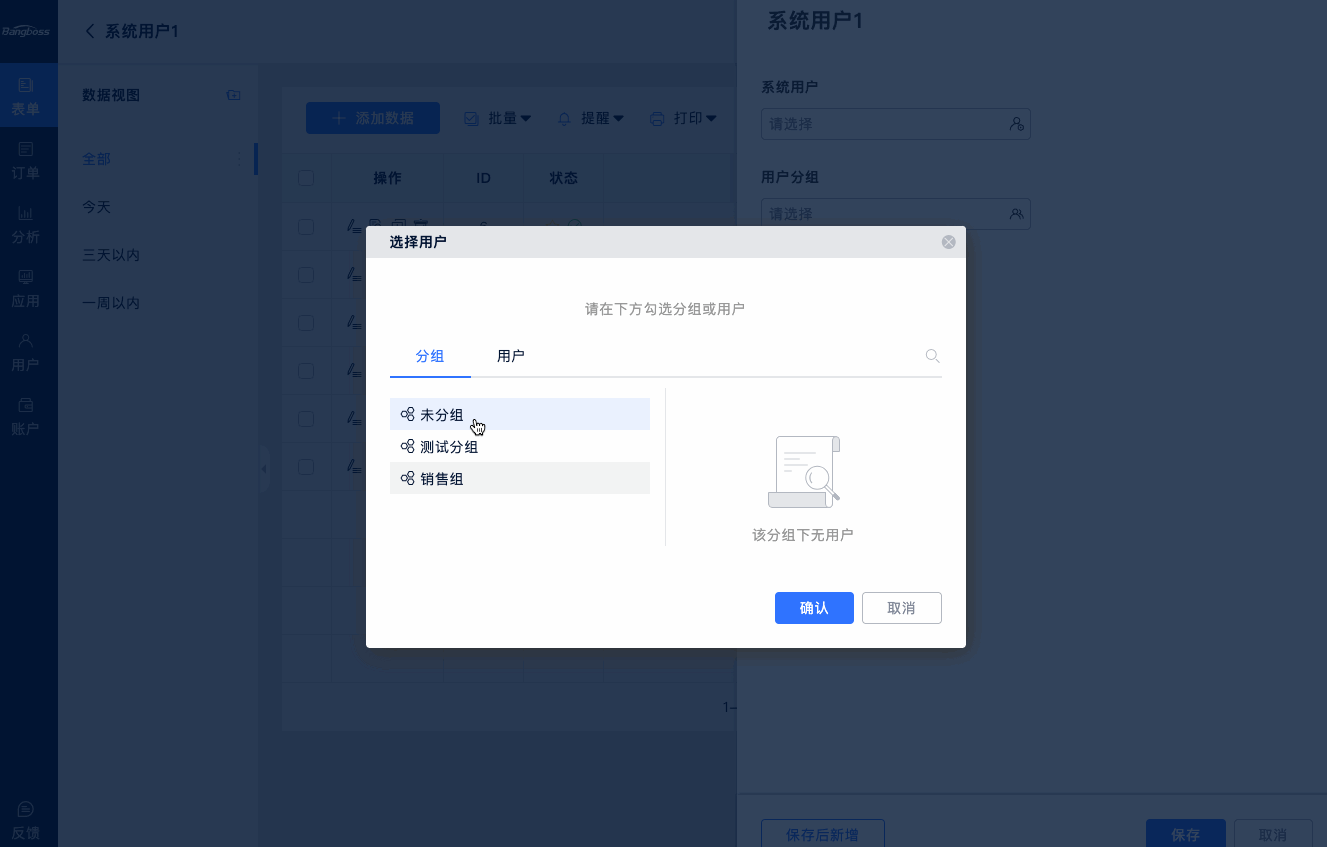The height and width of the screenshot is (847, 1327).
Task: Check the second data row checkbox
Action: [x=306, y=275]
